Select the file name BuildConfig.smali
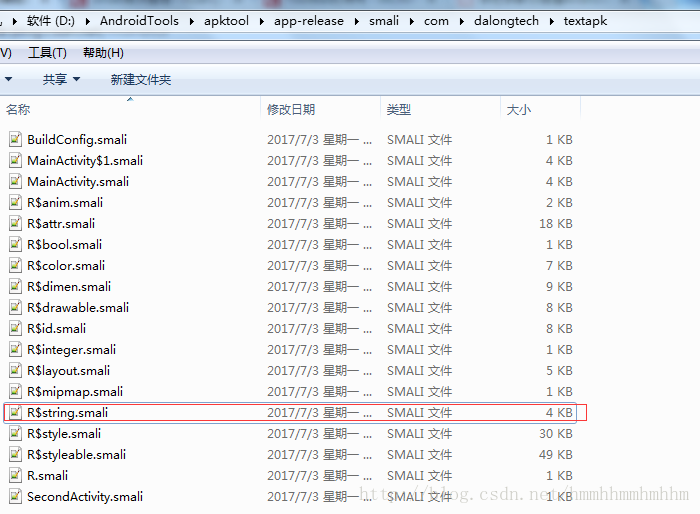 77,140
